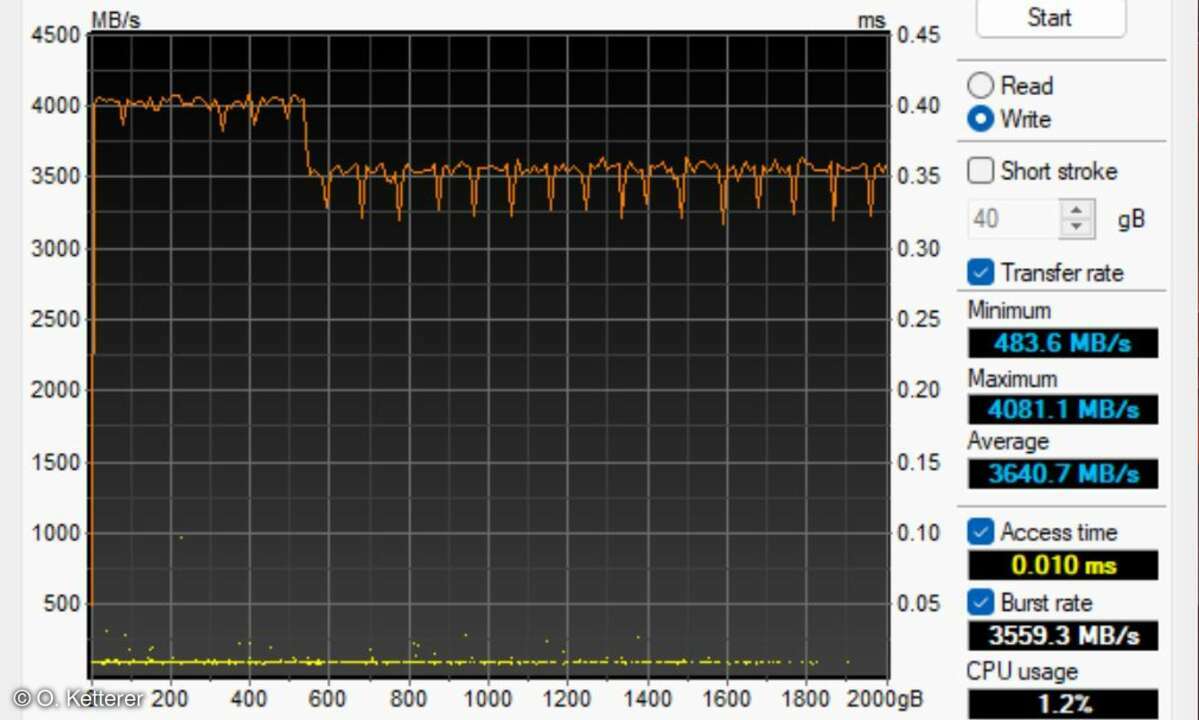Toggle the Burst rate checkbox
The image size is (1199, 720).
coord(981,602)
